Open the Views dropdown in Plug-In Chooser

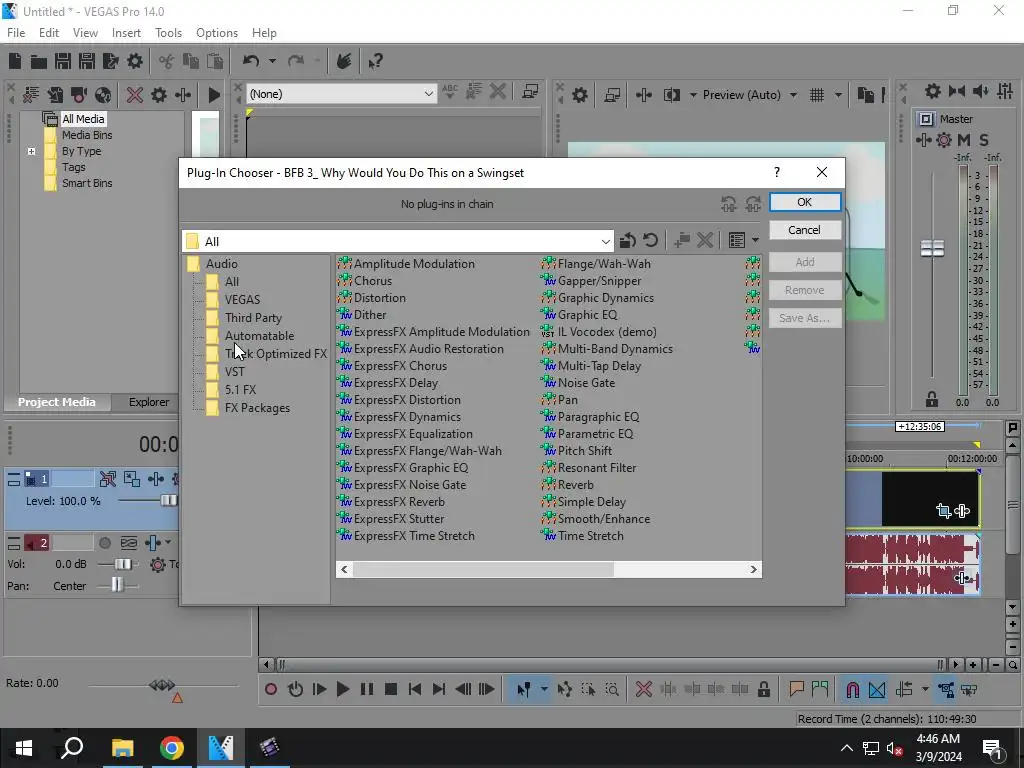pyautogui.click(x=756, y=240)
